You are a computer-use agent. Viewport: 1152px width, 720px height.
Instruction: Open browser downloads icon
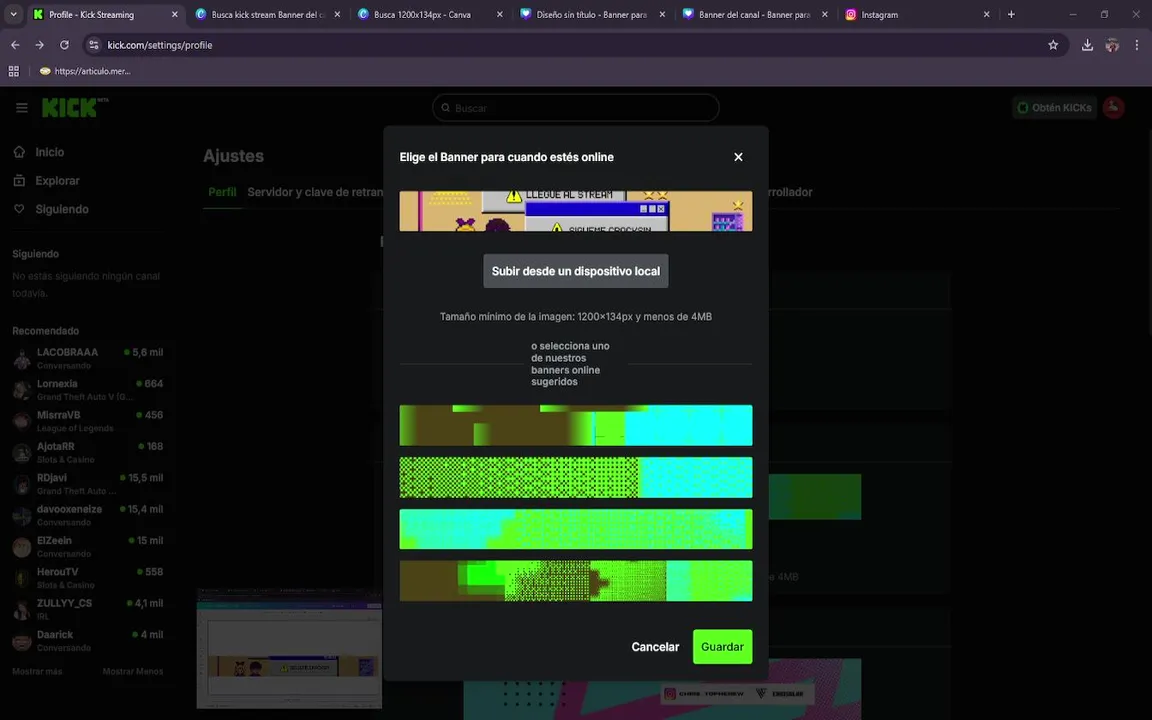click(x=1087, y=45)
